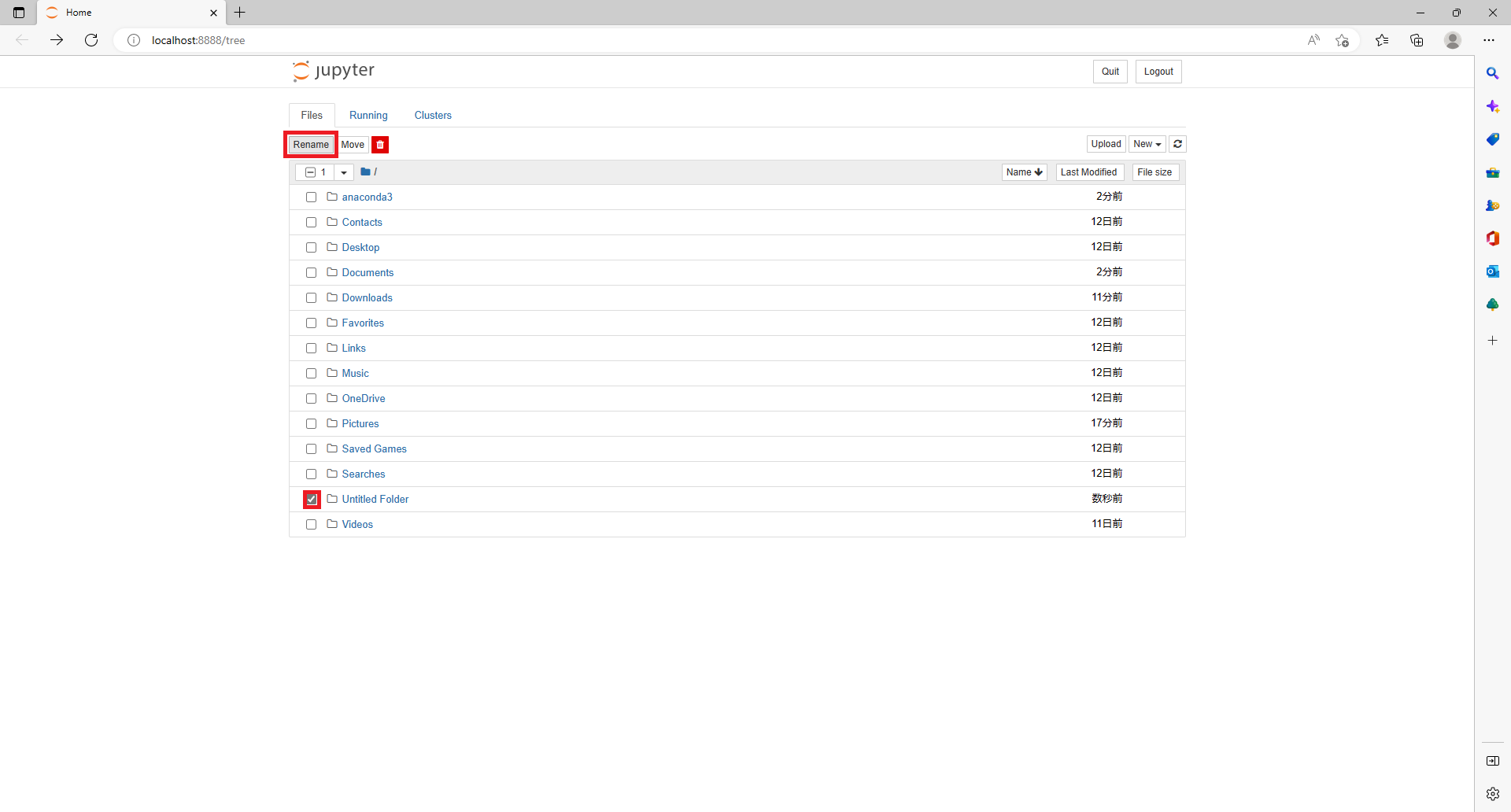Screen dimensions: 1511x812
Task: View site information icon
Action: pos(134,40)
